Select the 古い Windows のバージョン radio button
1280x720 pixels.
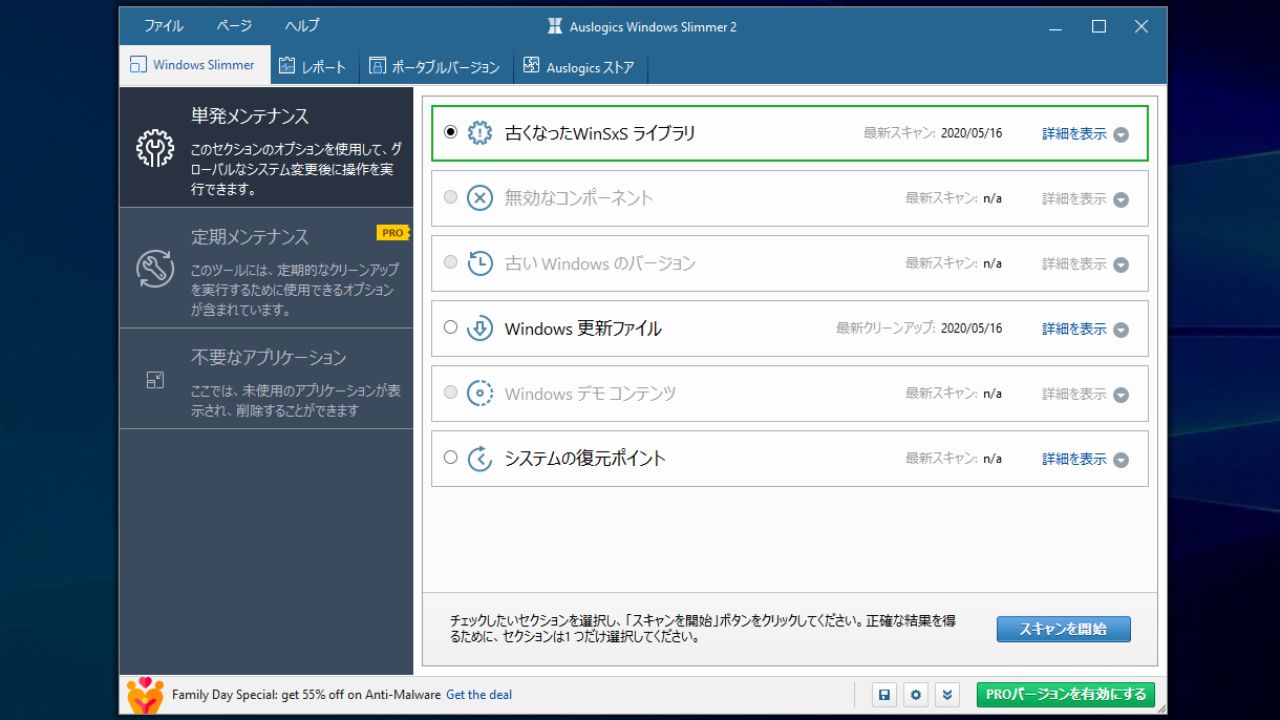[x=450, y=262]
